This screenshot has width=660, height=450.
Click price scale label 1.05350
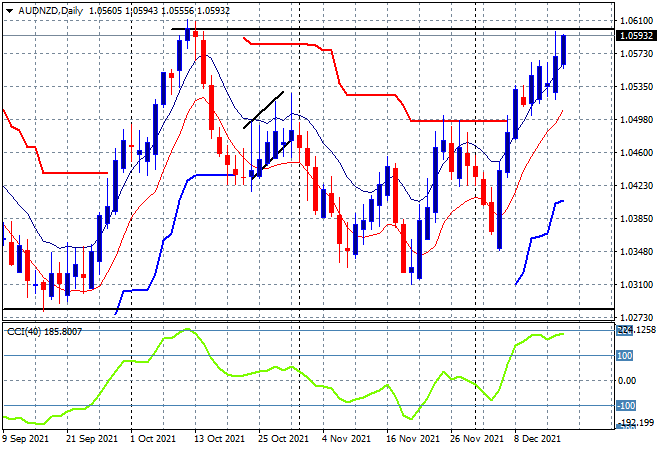[636, 87]
